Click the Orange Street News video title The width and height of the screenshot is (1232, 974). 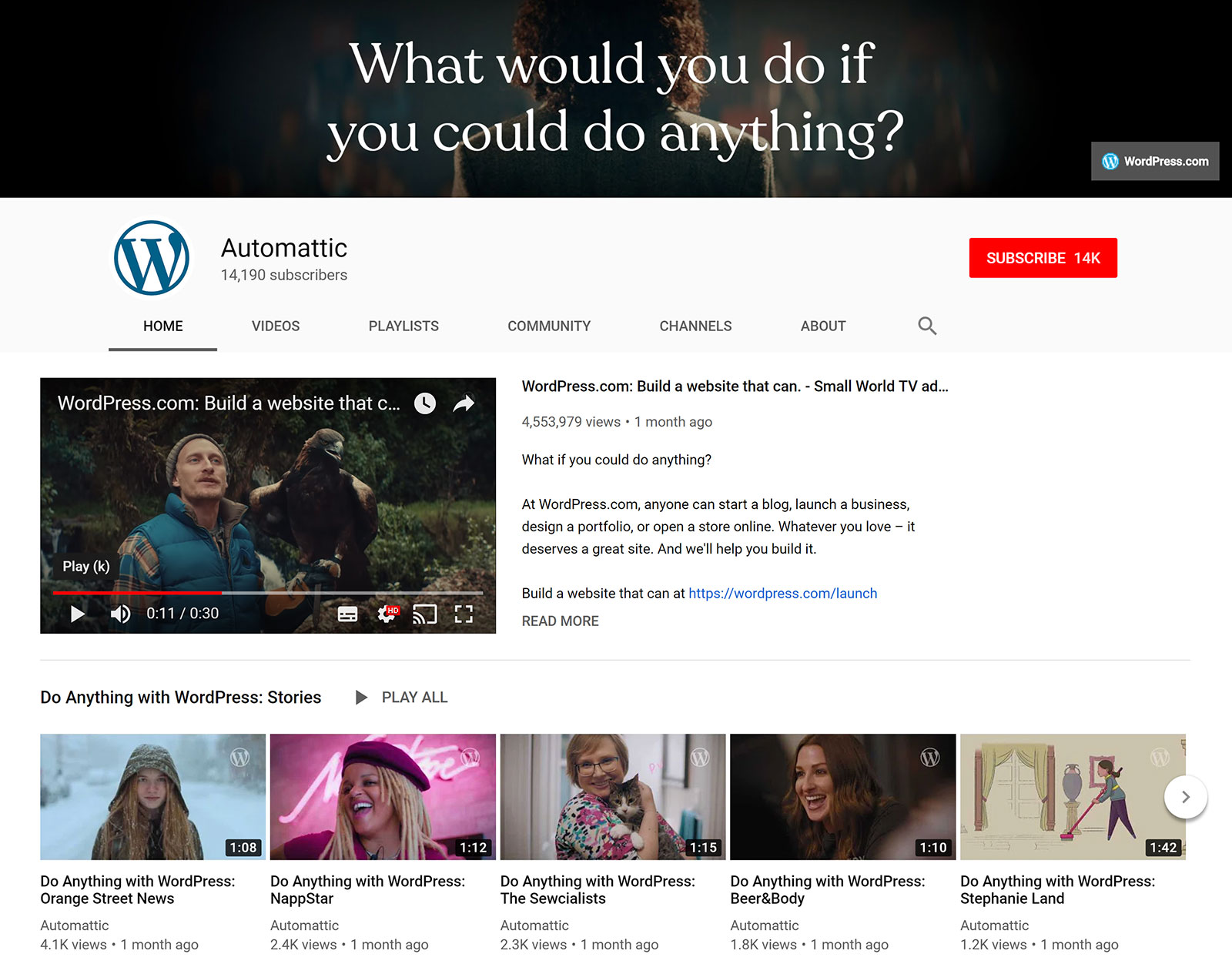click(138, 890)
